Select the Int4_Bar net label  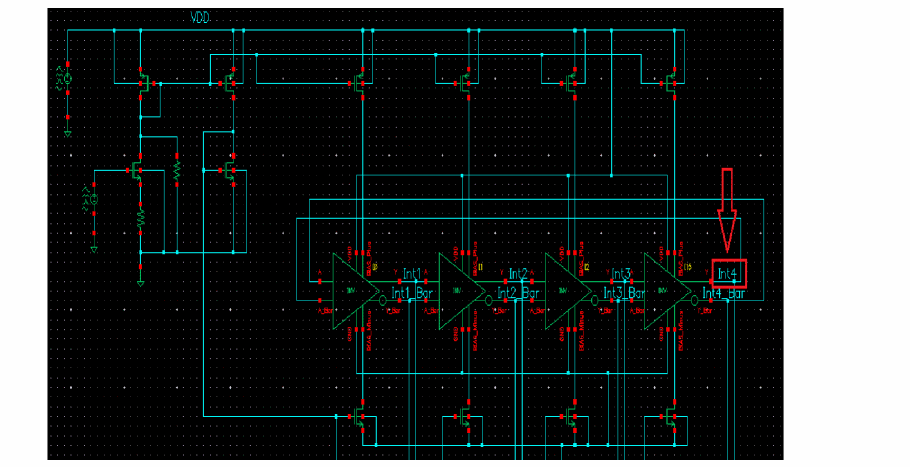[724, 294]
